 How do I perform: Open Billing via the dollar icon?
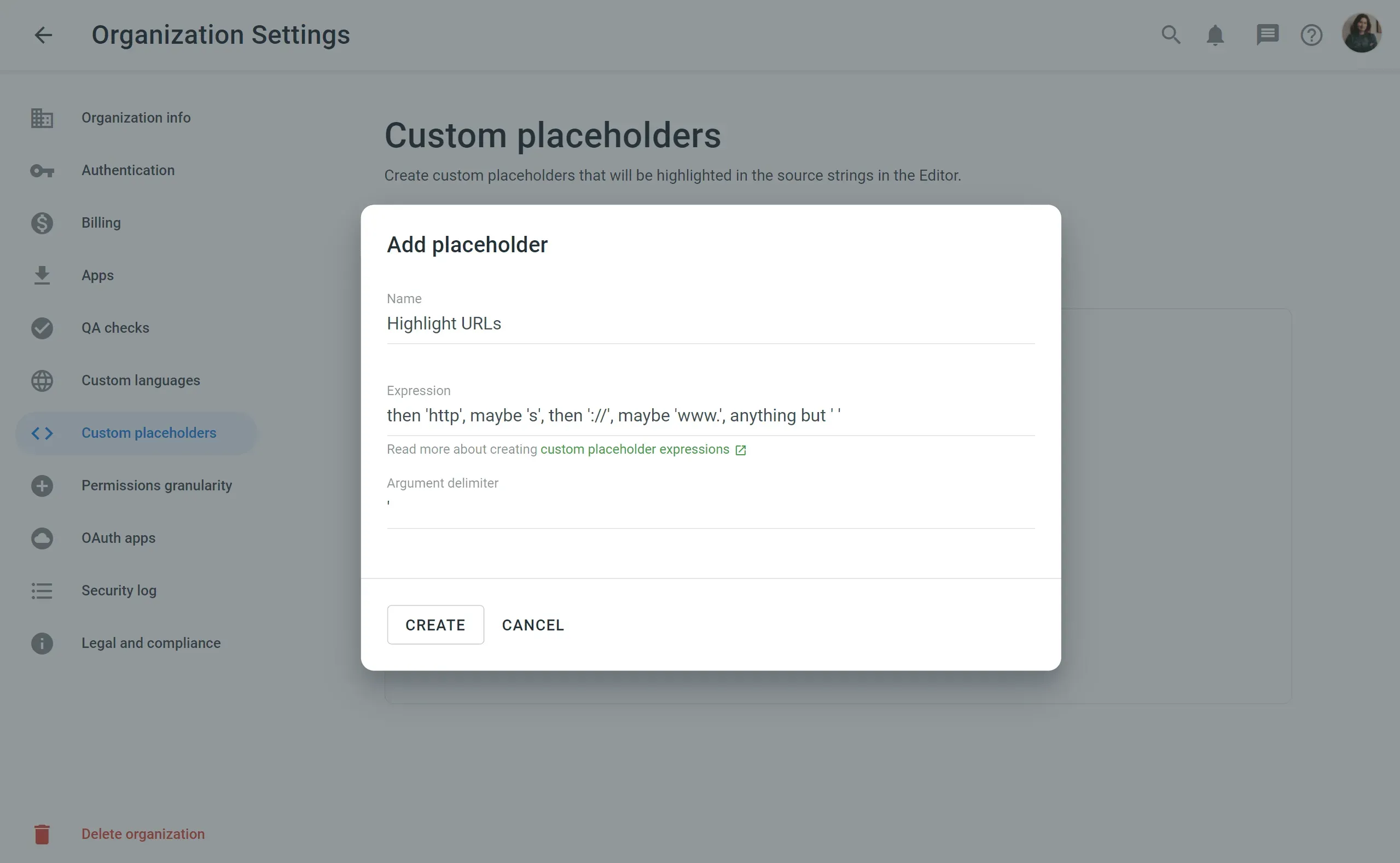(42, 223)
